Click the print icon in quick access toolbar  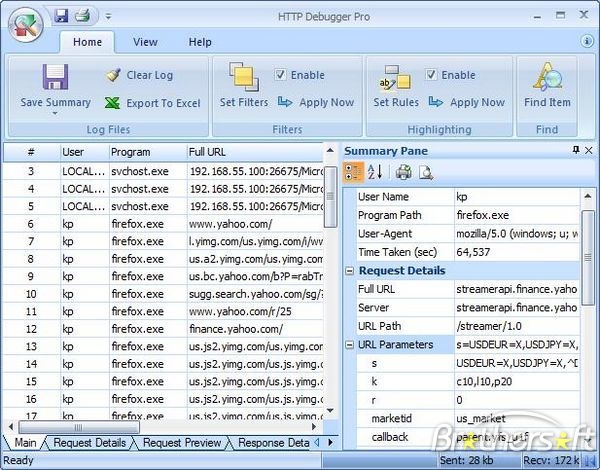[x=83, y=16]
